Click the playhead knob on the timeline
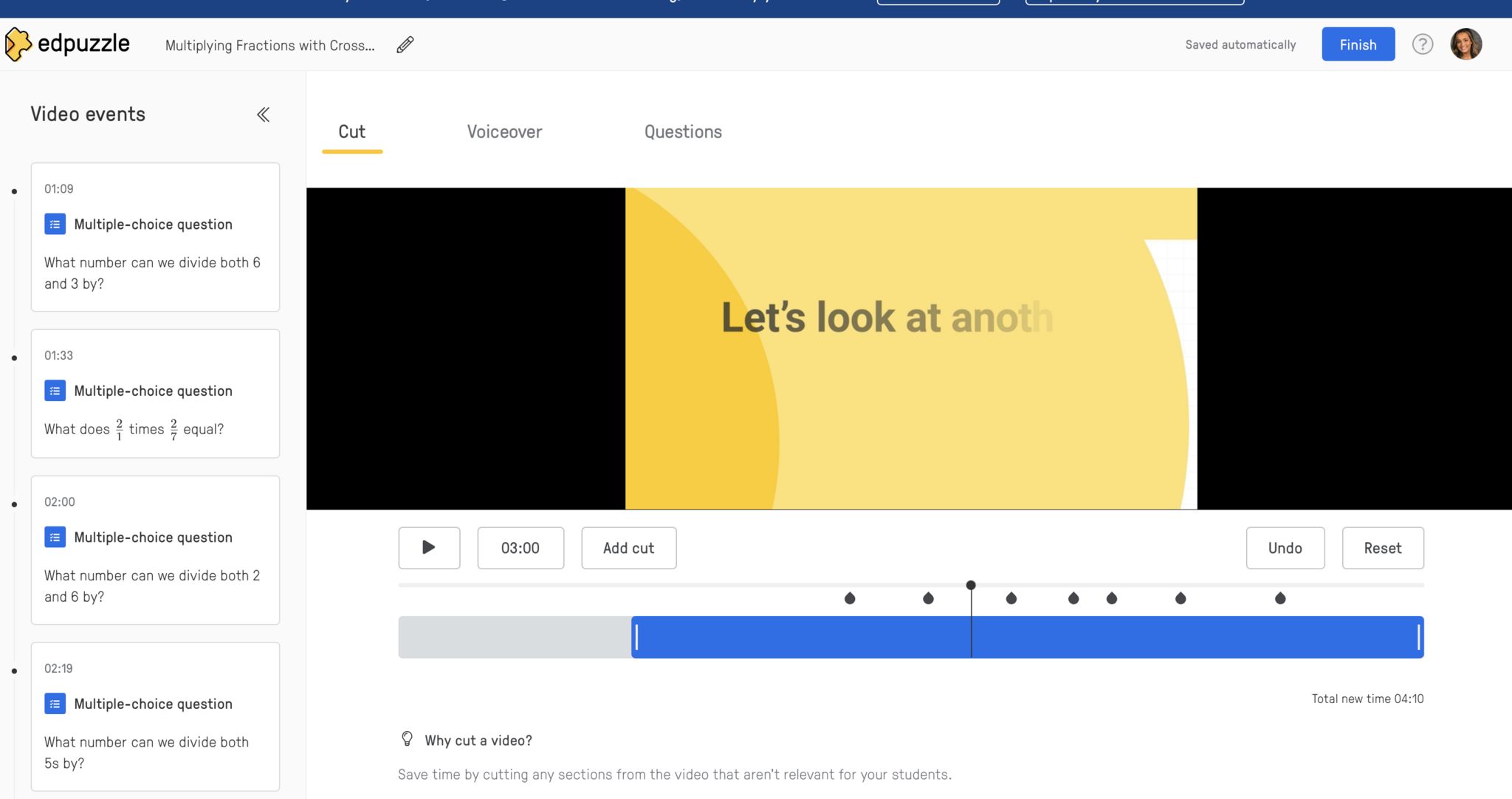Viewport: 1512px width, 799px height. click(971, 586)
